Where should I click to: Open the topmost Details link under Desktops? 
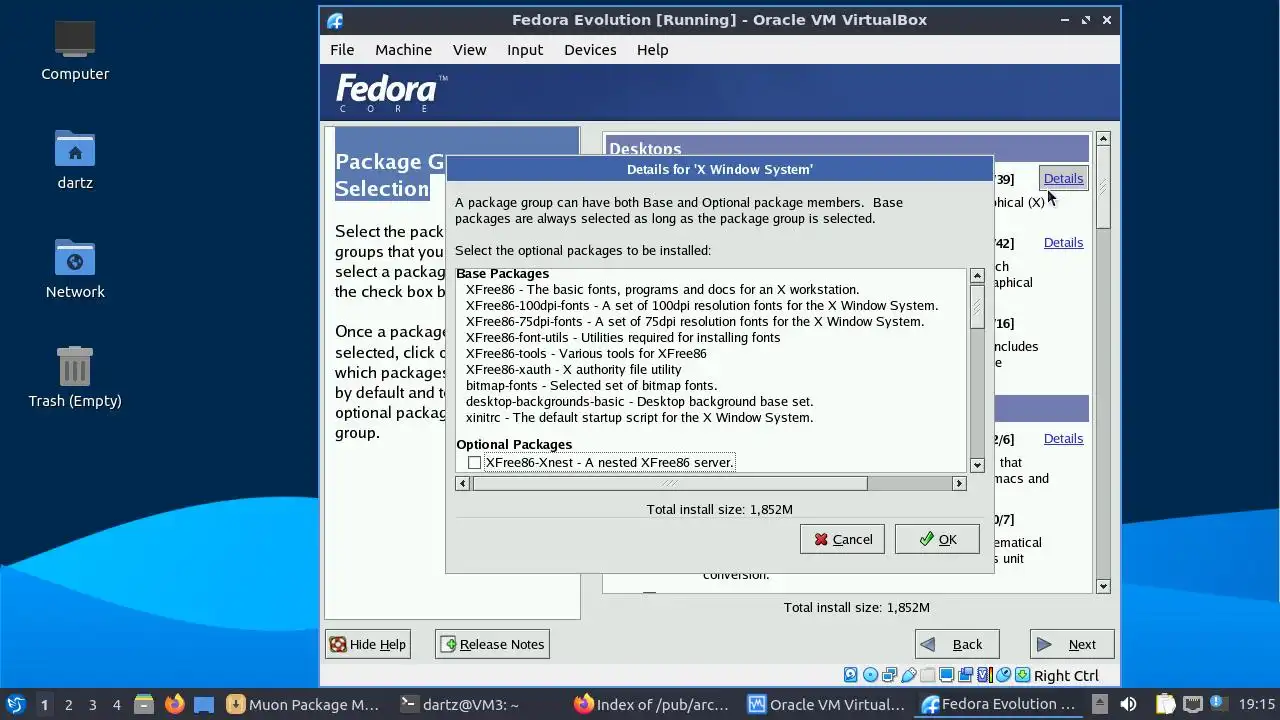[x=1063, y=178]
